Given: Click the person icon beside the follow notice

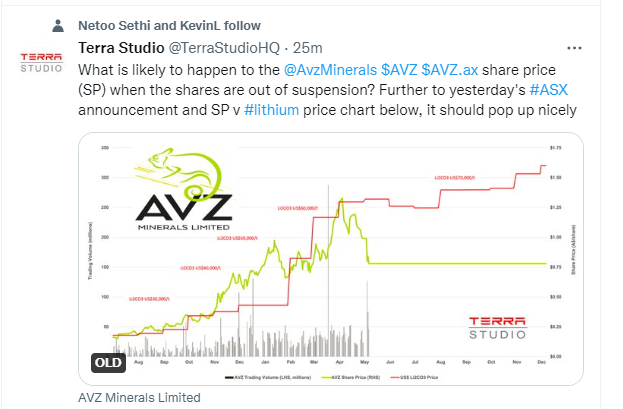Looking at the screenshot, I should point(58,26).
